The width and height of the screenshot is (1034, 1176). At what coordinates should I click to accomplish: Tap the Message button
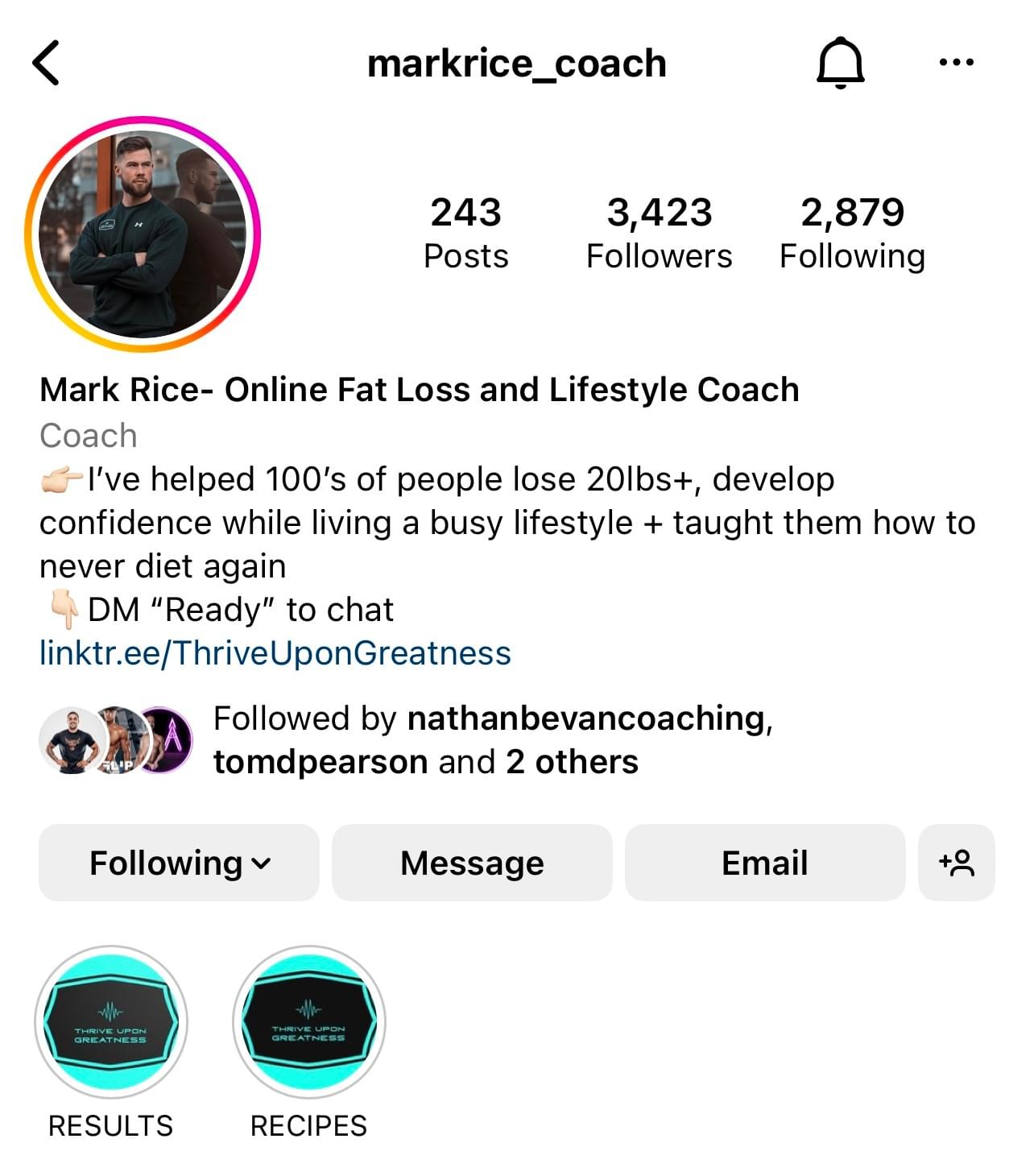click(x=472, y=862)
